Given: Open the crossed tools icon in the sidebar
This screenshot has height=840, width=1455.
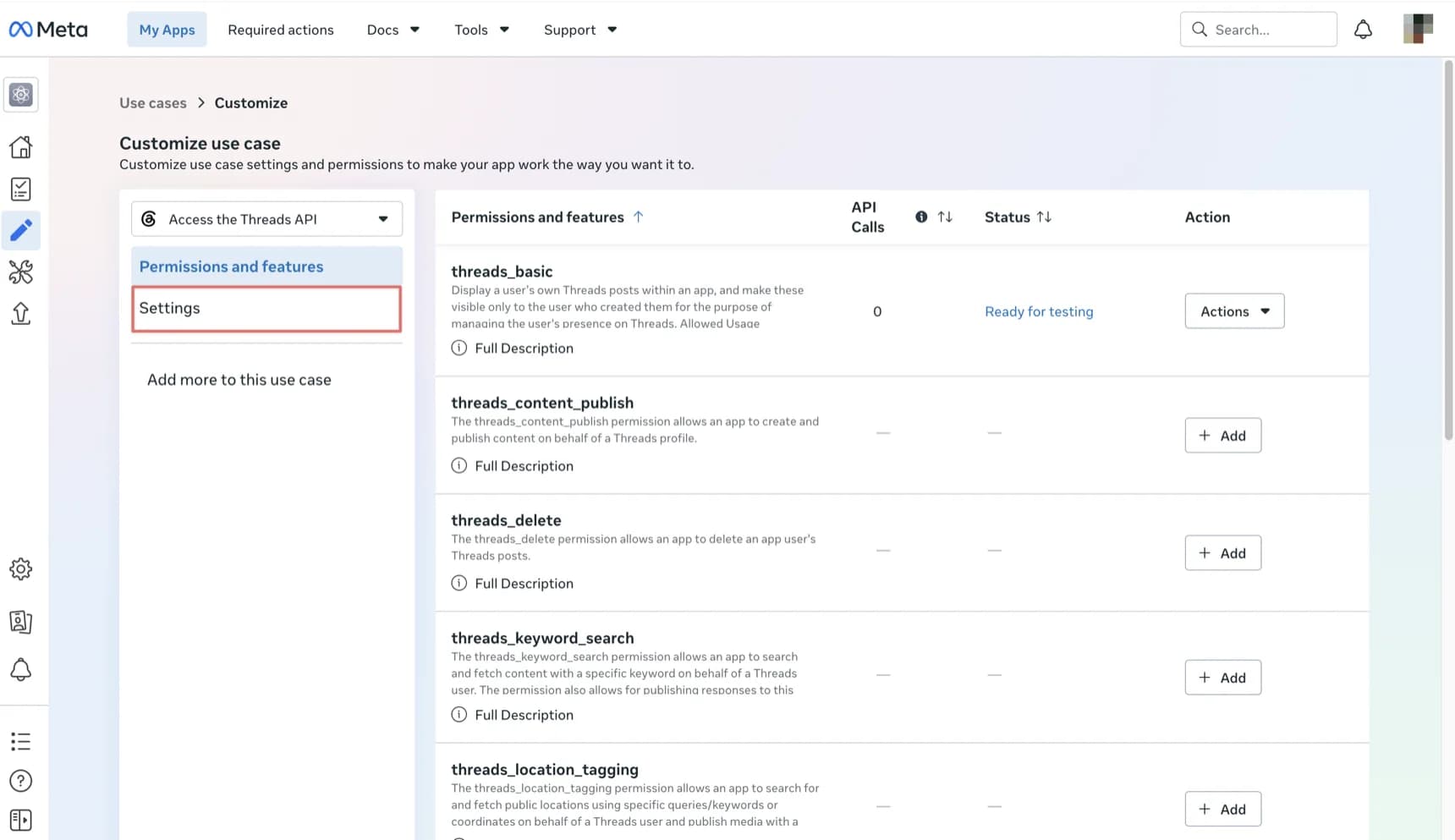Looking at the screenshot, I should [x=21, y=272].
